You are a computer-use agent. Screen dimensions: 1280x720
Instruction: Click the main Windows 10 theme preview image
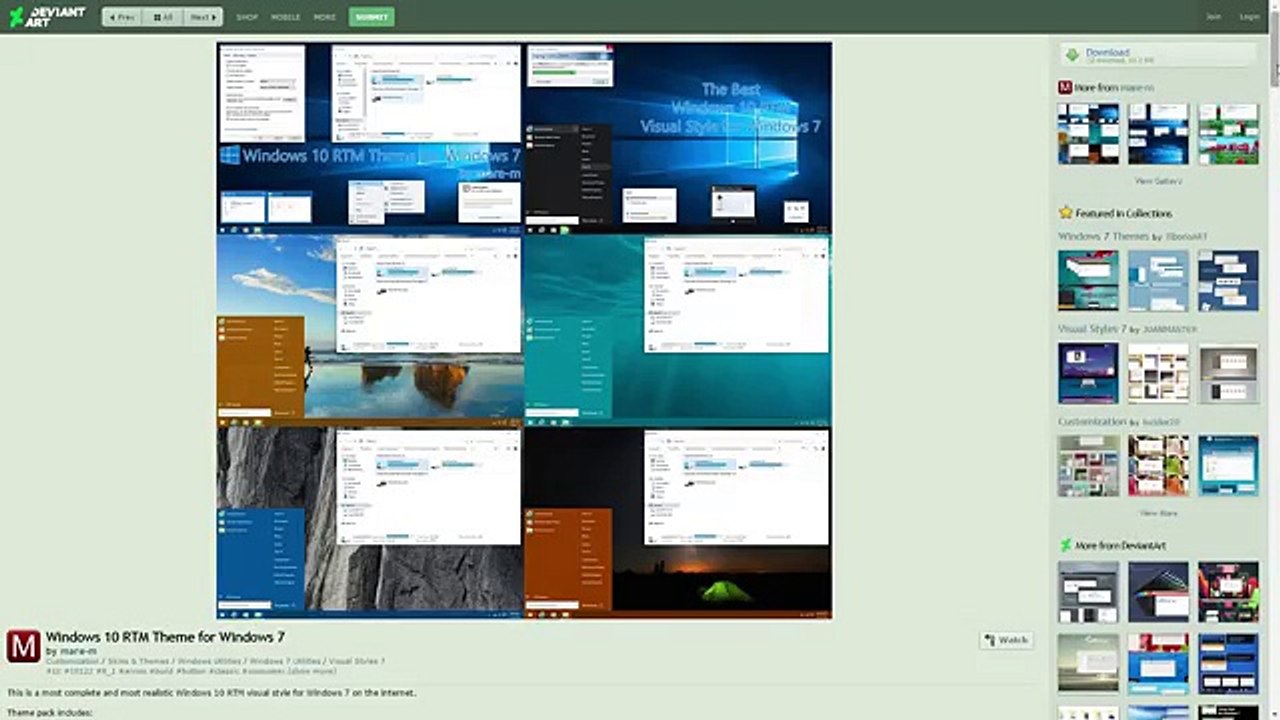524,330
